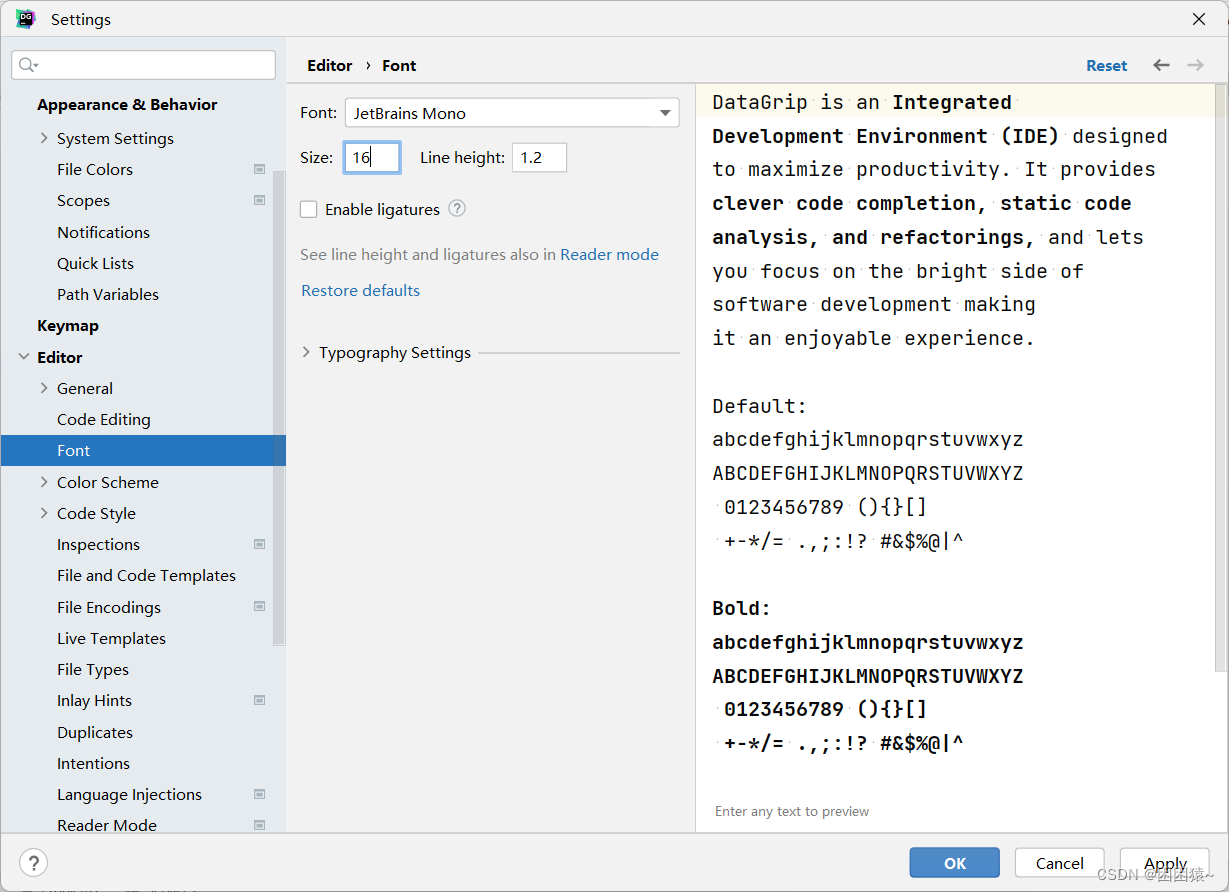Open Quick Lists settings
Viewport: 1229px width, 892px height.
pyautogui.click(x=95, y=263)
